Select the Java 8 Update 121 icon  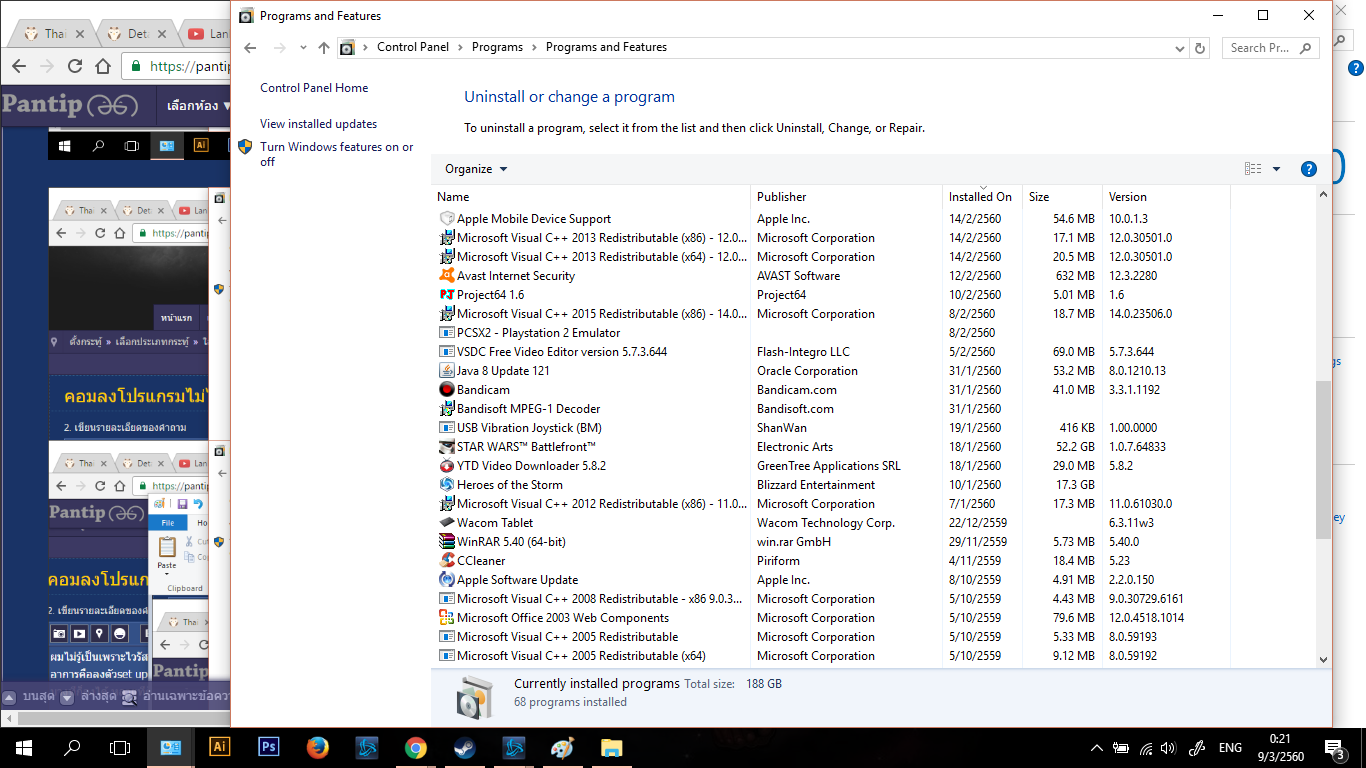[447, 371]
